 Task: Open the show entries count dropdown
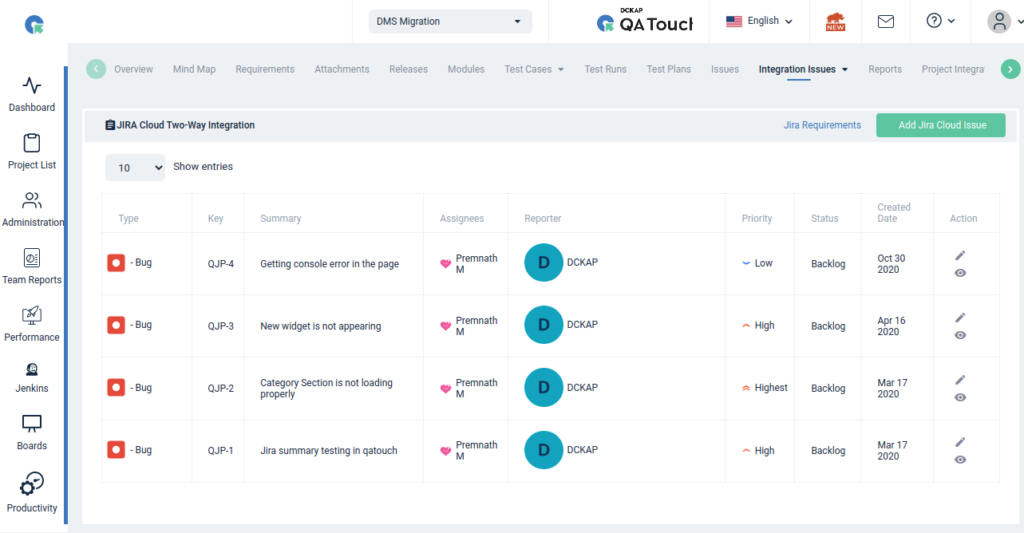[135, 168]
